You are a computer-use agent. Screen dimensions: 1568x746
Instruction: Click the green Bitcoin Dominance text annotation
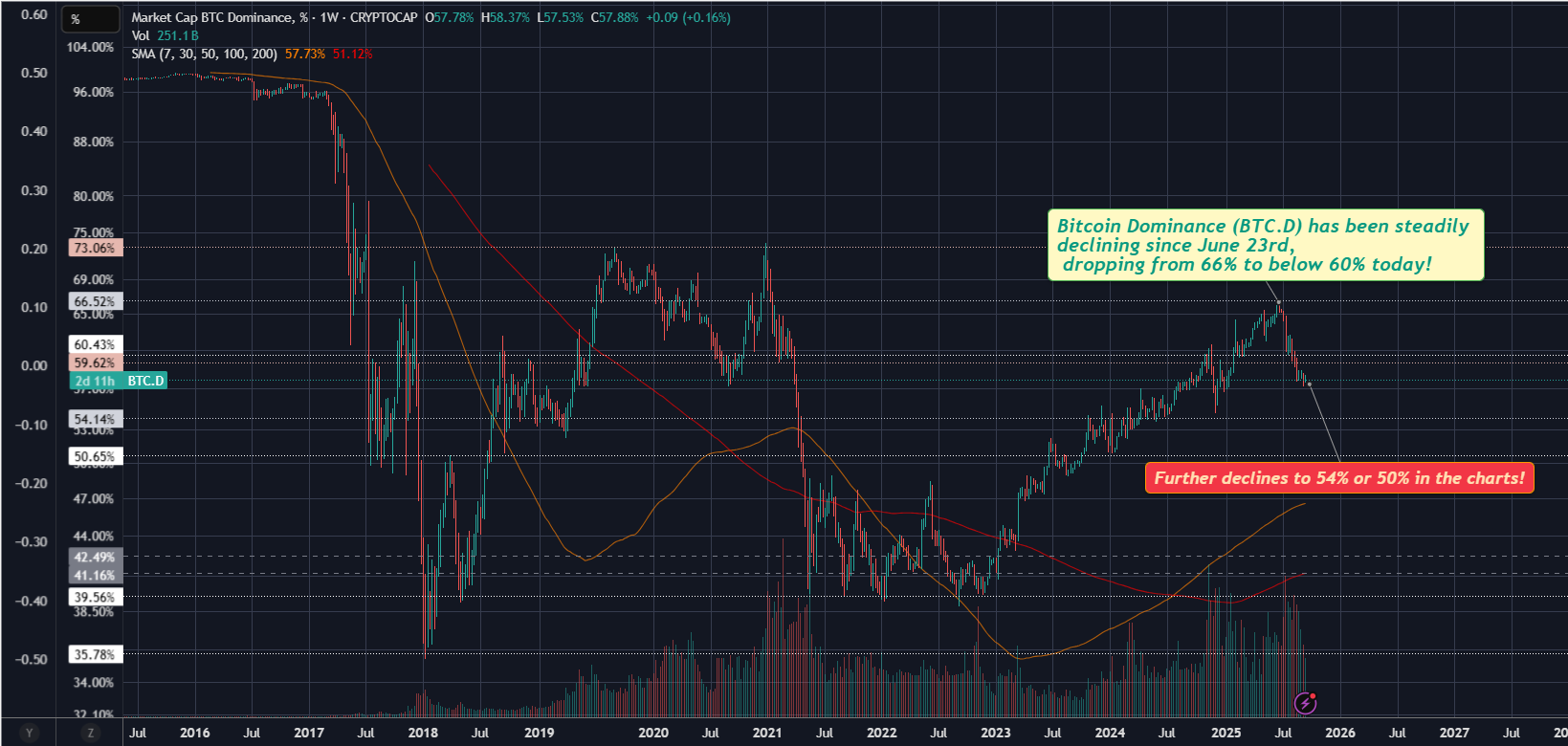tap(1265, 245)
